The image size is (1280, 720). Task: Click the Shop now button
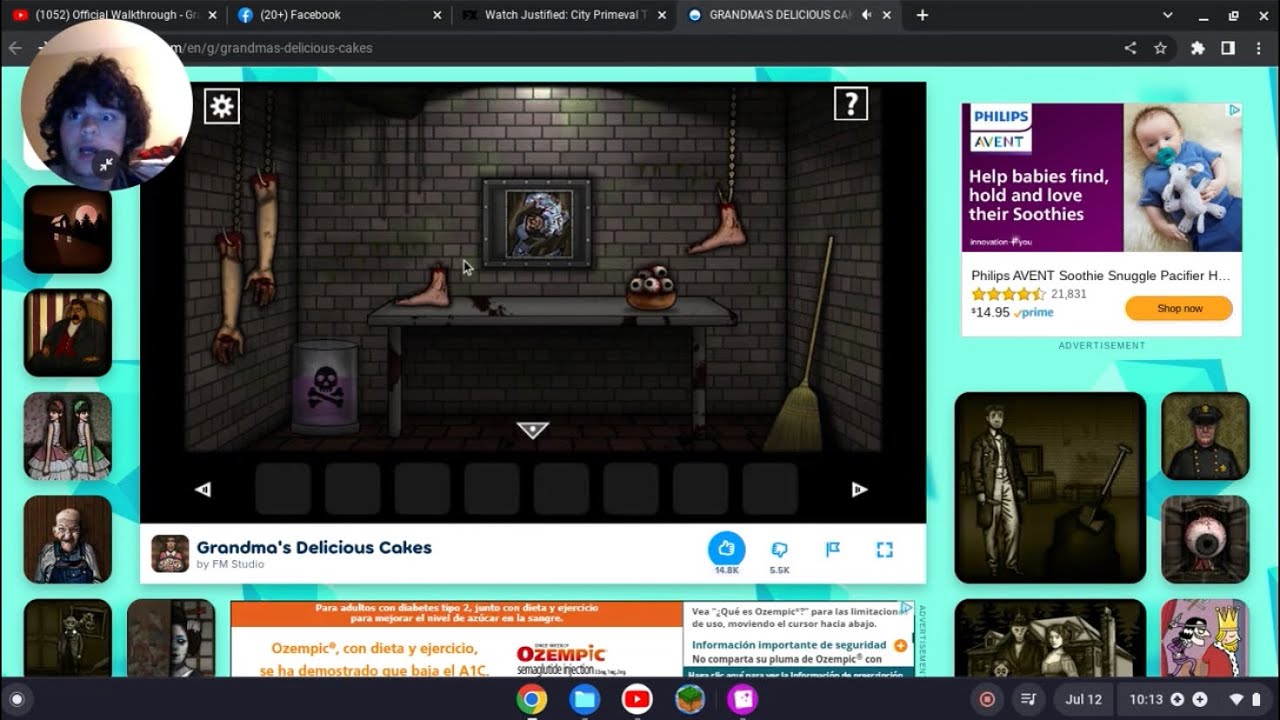coord(1179,308)
